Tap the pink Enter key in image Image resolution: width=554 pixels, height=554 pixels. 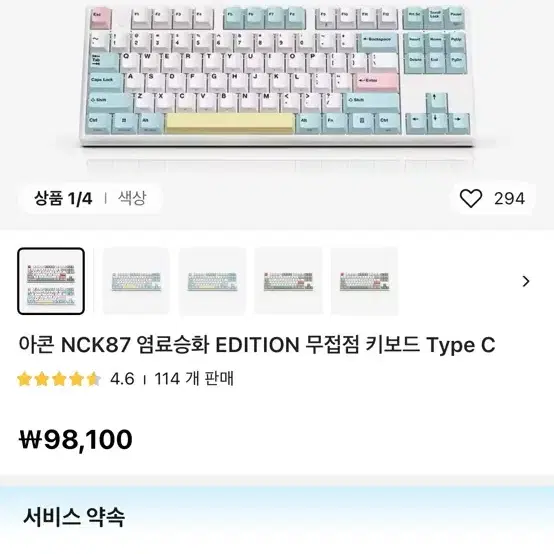[x=377, y=83]
